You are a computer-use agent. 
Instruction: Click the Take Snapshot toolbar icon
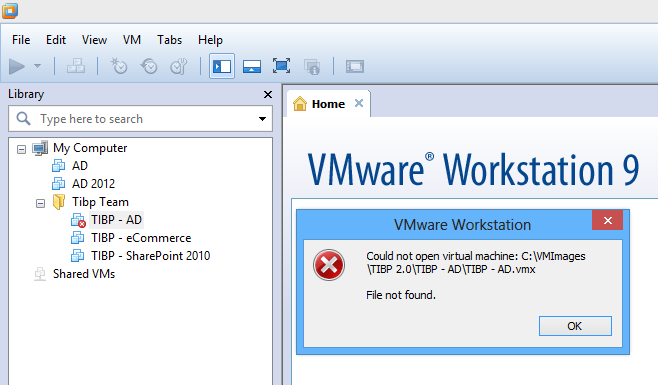point(119,66)
